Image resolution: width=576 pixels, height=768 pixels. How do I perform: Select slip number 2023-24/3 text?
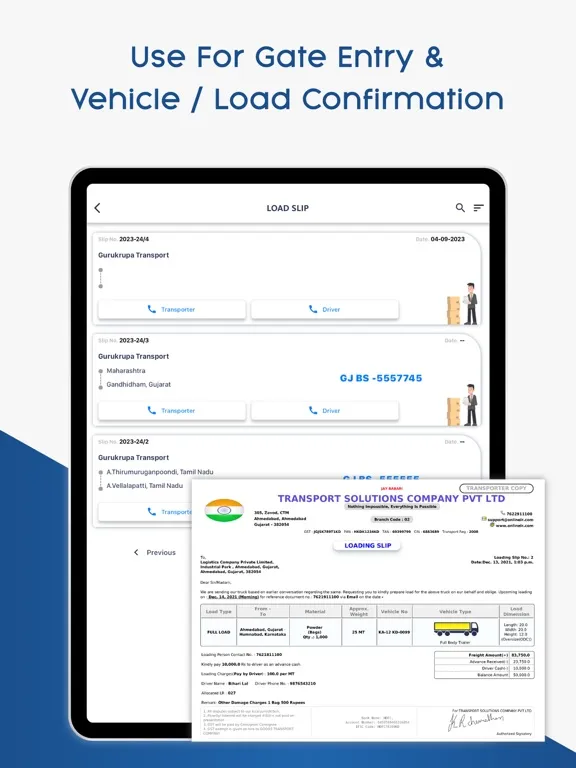[134, 340]
